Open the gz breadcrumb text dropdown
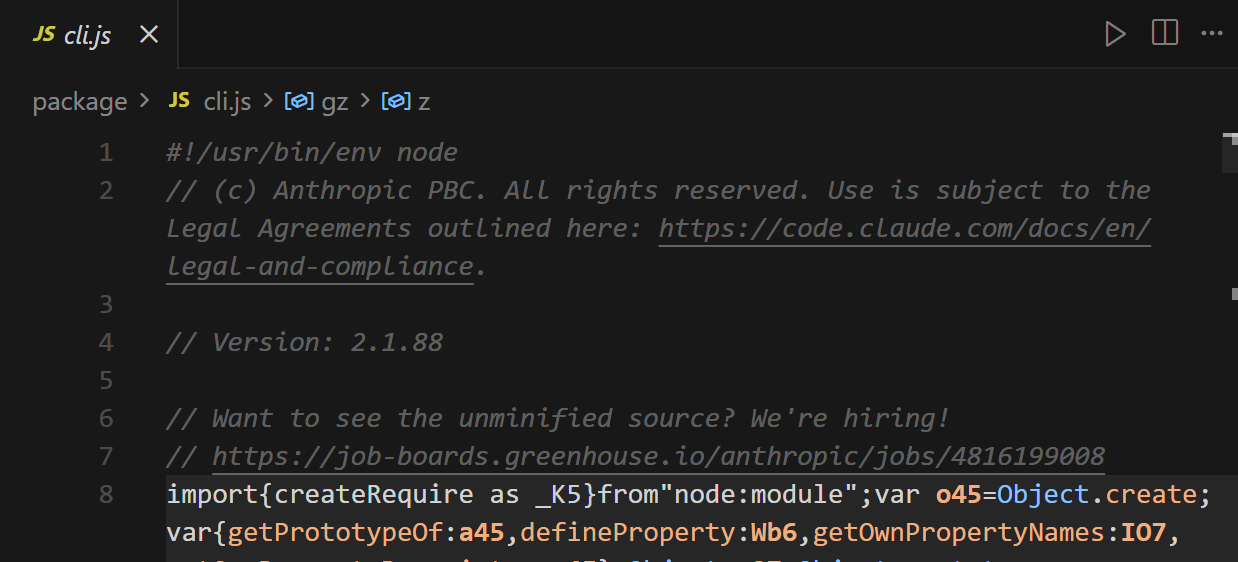Image resolution: width=1238 pixels, height=562 pixels. [335, 101]
